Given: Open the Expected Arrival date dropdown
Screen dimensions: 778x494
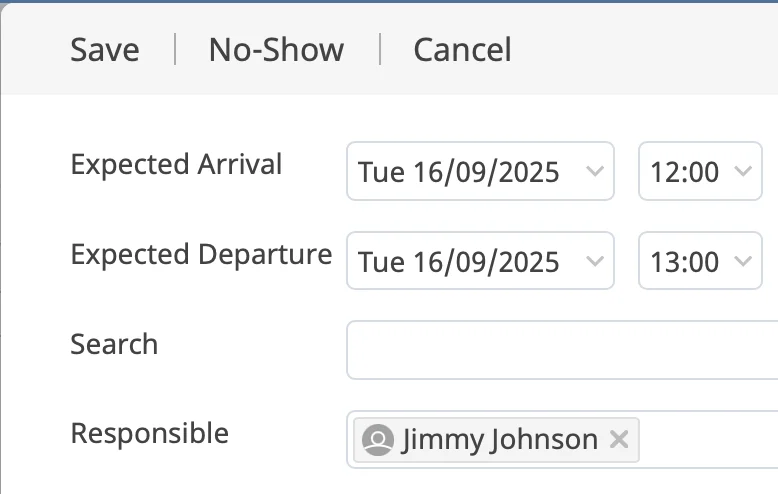Looking at the screenshot, I should pyautogui.click(x=480, y=171).
